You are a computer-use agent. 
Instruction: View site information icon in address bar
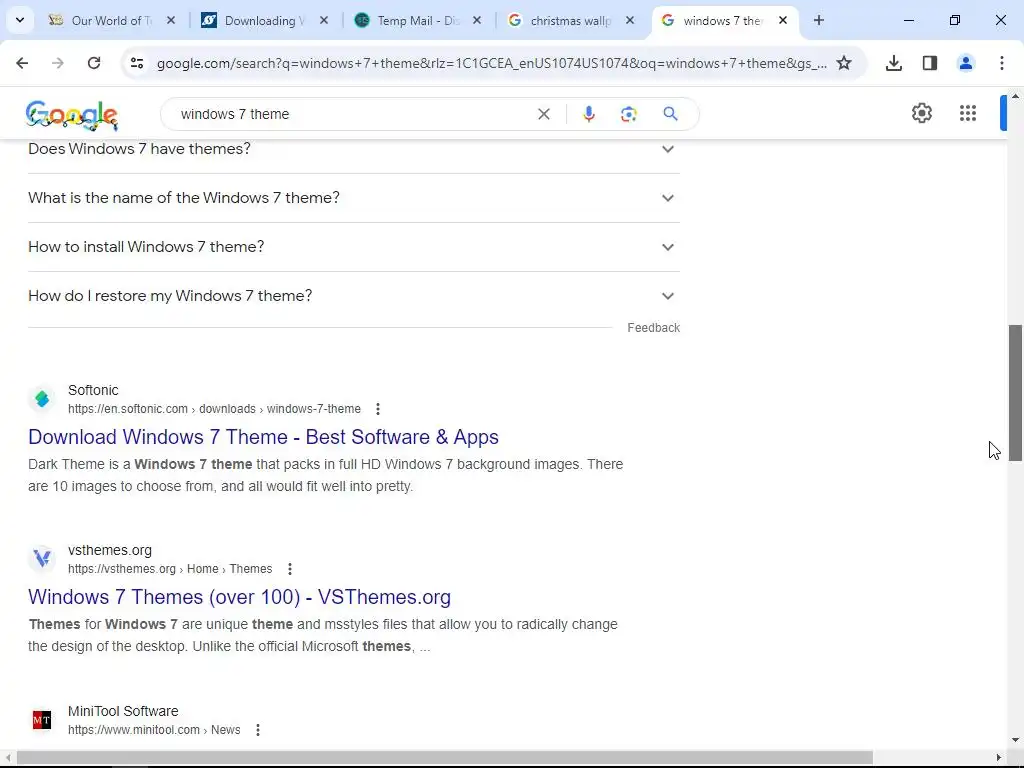136,63
